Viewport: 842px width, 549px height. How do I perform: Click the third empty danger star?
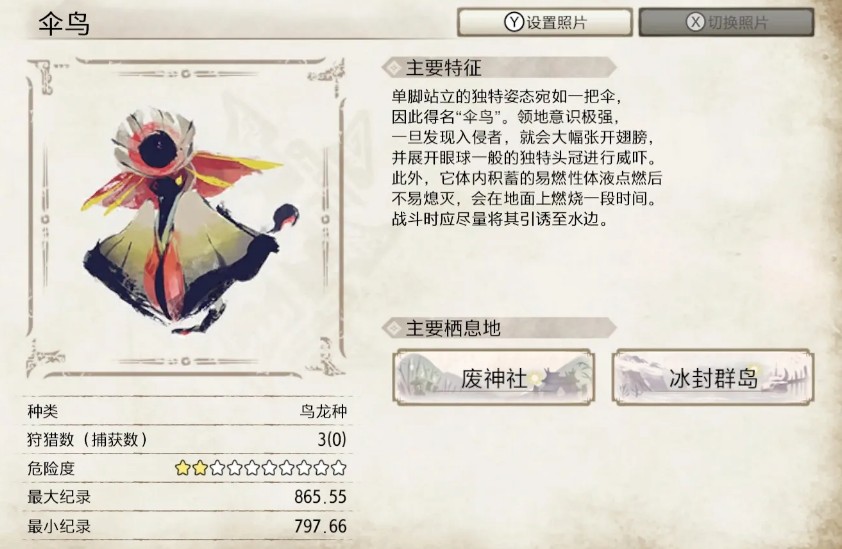pyautogui.click(x=252, y=468)
